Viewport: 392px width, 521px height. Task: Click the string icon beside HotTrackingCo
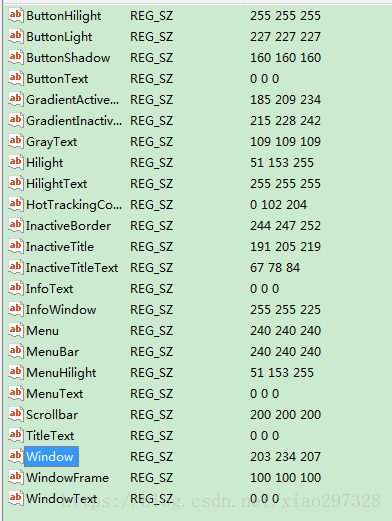coord(16,204)
